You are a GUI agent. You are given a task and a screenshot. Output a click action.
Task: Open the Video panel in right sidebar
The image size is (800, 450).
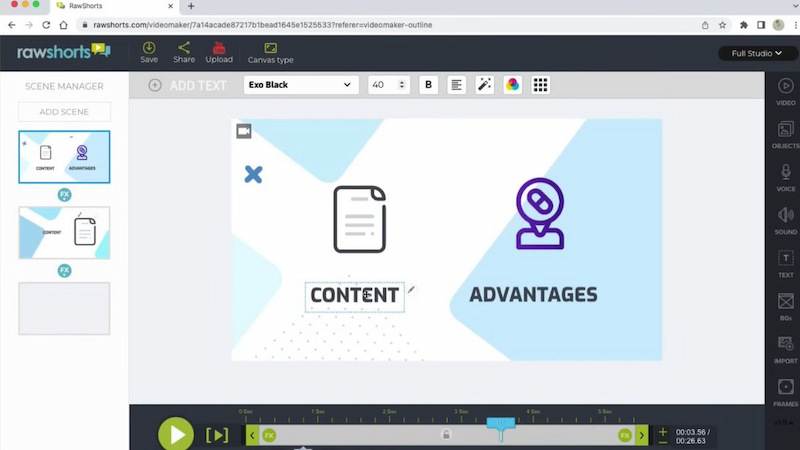click(x=785, y=92)
